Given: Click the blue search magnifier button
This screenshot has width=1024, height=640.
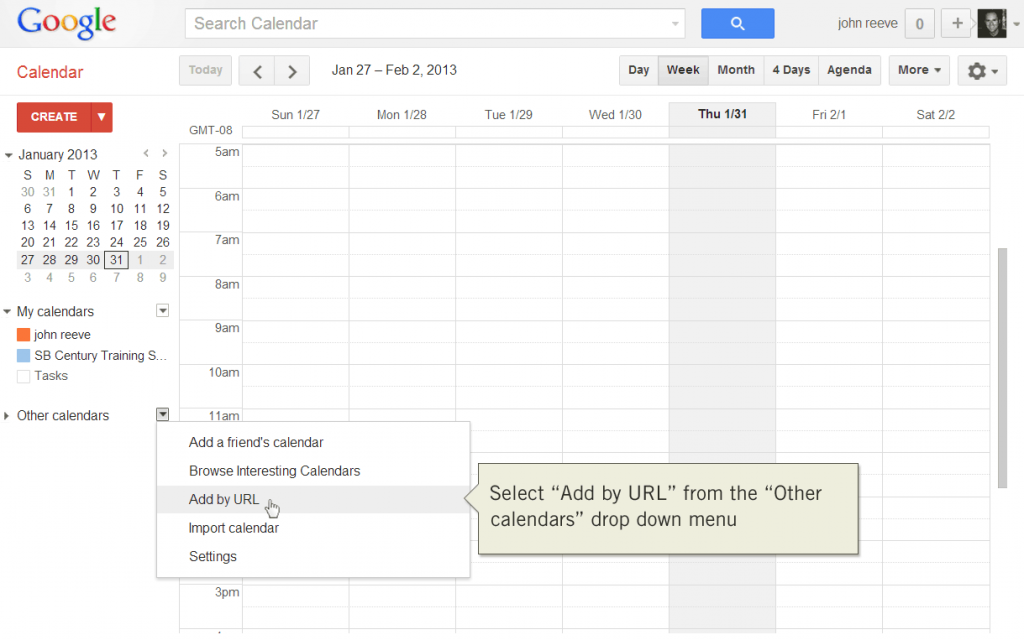Looking at the screenshot, I should coord(737,24).
